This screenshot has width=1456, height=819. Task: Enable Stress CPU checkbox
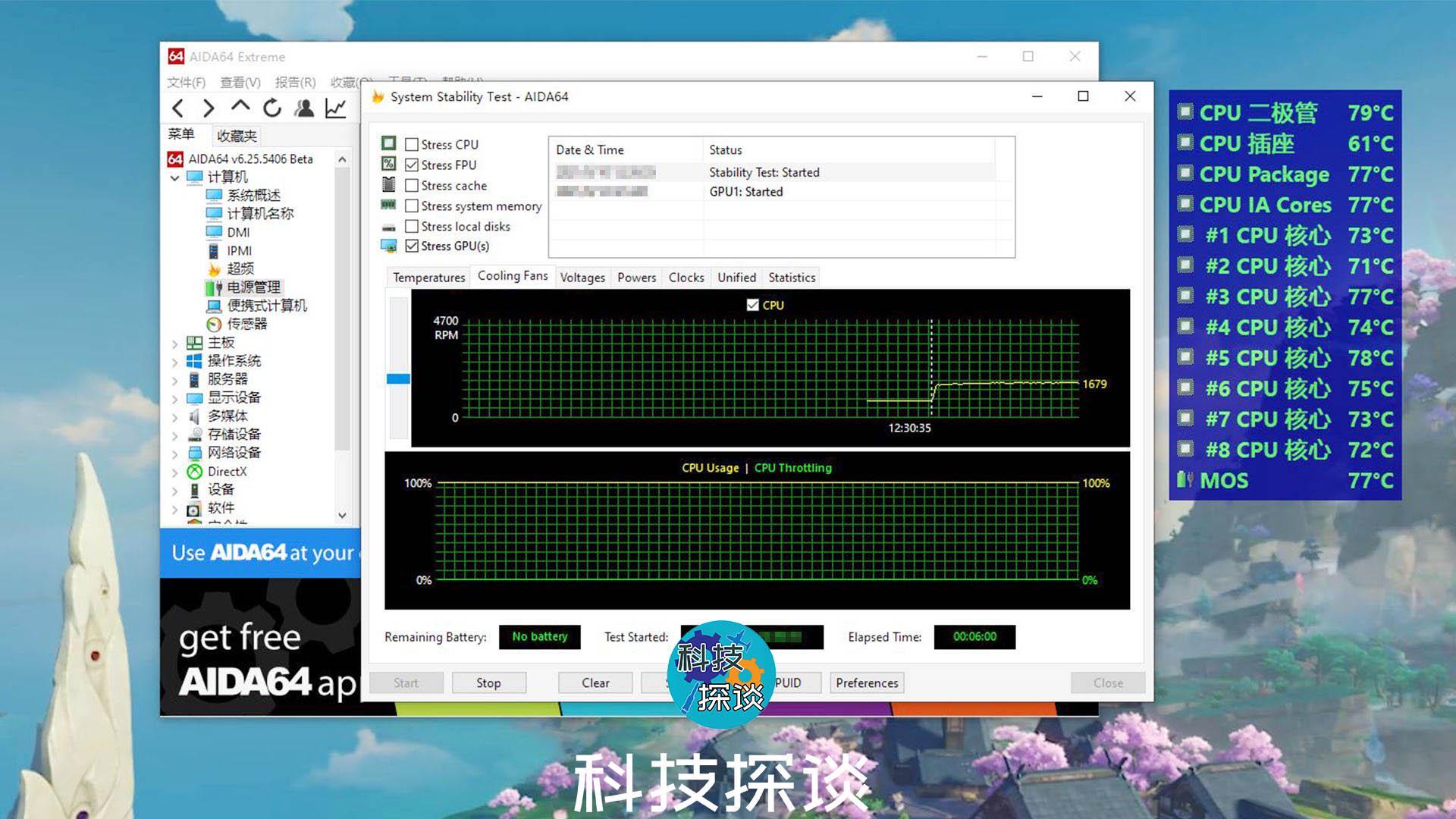(x=412, y=144)
